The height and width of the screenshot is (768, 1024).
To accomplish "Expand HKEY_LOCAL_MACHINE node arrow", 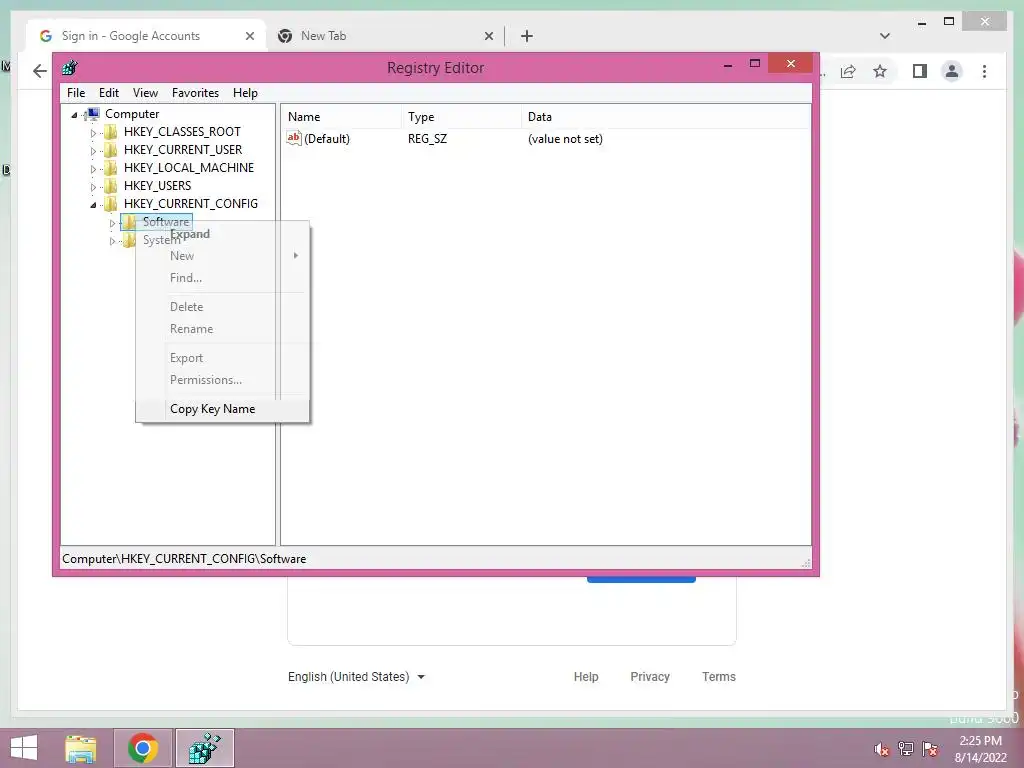I will (x=93, y=168).
